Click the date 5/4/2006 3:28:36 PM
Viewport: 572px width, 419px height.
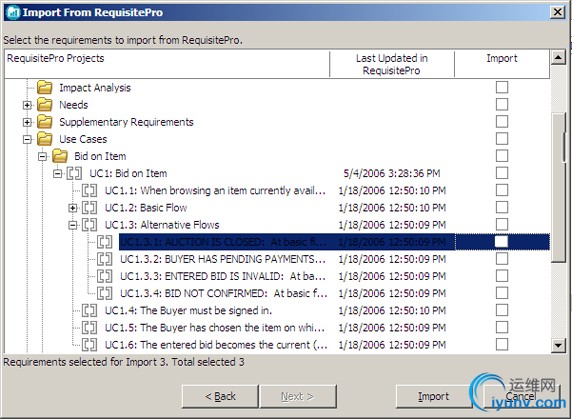click(392, 173)
